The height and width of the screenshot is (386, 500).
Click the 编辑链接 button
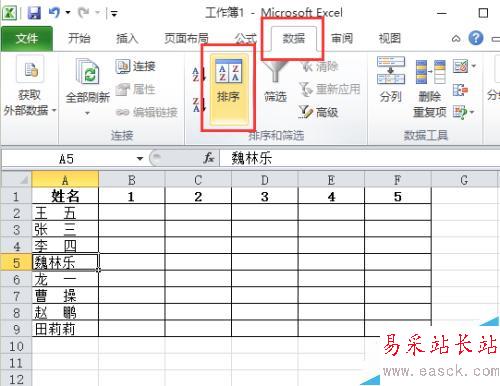tap(147, 112)
